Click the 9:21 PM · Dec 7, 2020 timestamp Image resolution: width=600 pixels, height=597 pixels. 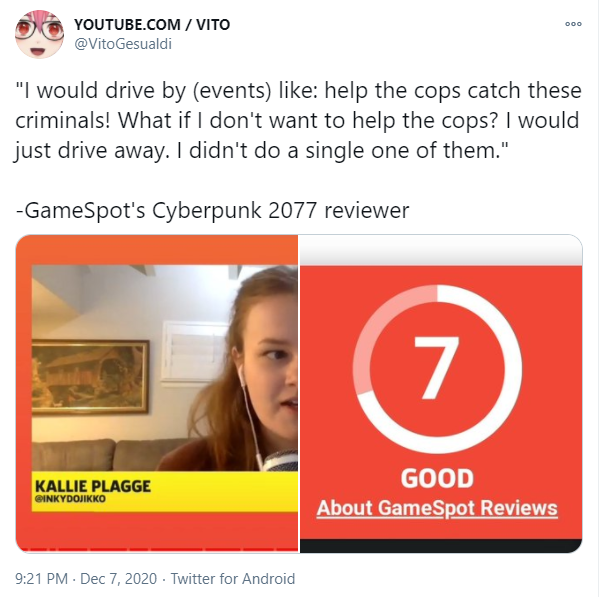point(86,579)
